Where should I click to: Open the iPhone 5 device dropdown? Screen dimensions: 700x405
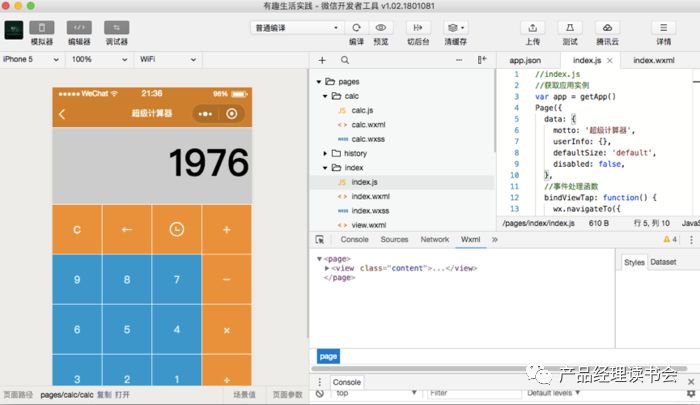point(32,60)
